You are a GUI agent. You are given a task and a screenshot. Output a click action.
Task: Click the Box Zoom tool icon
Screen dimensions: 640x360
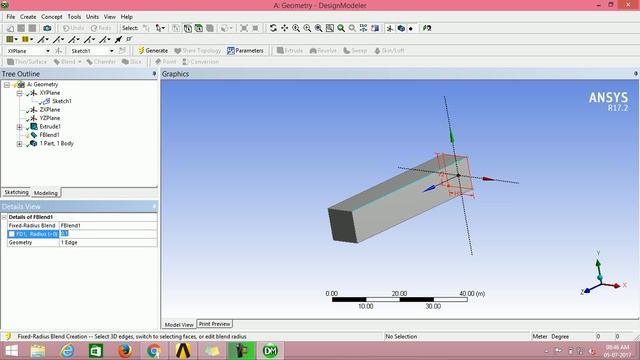tap(307, 28)
